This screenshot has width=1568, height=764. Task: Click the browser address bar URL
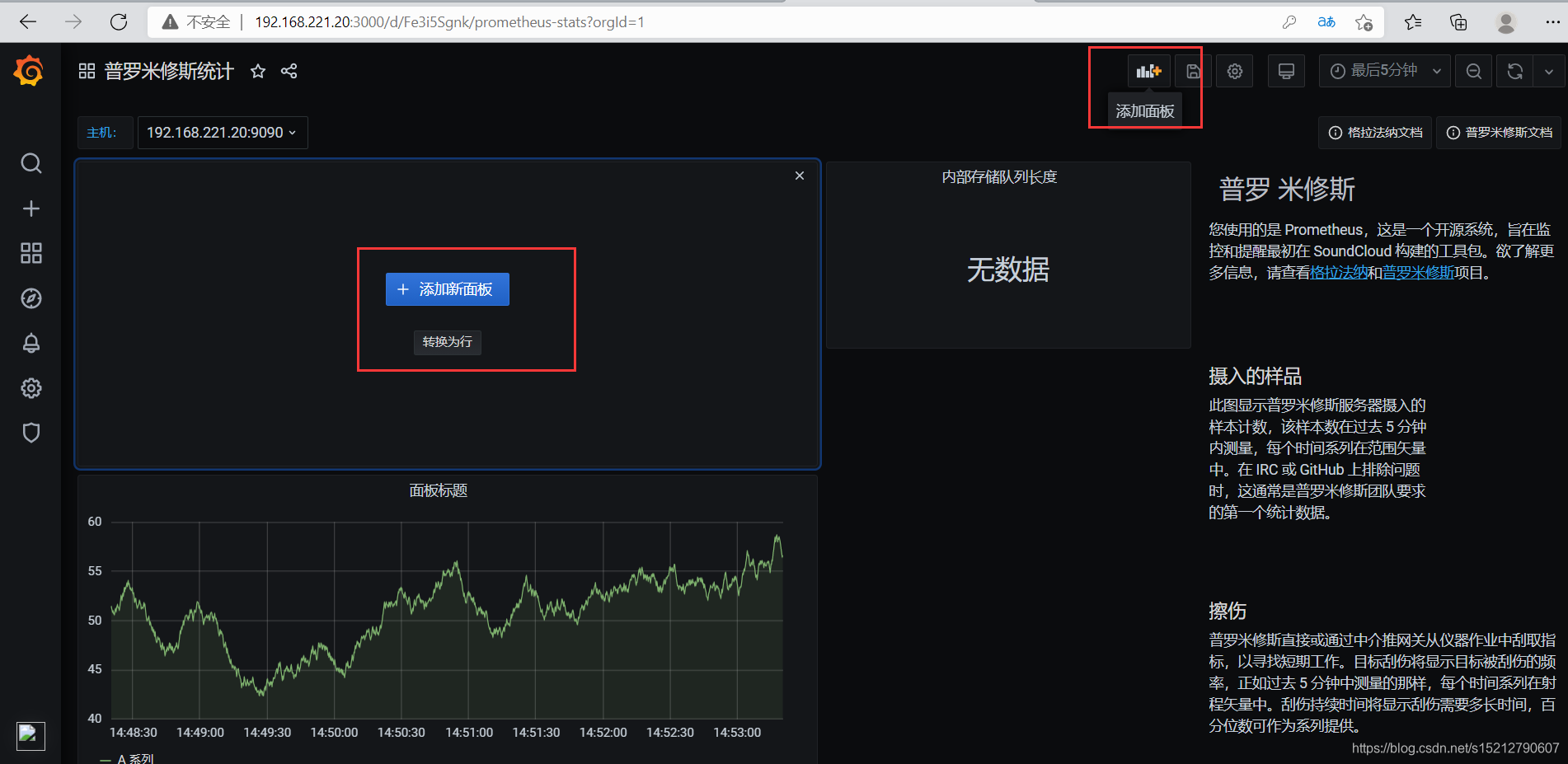pyautogui.click(x=449, y=22)
